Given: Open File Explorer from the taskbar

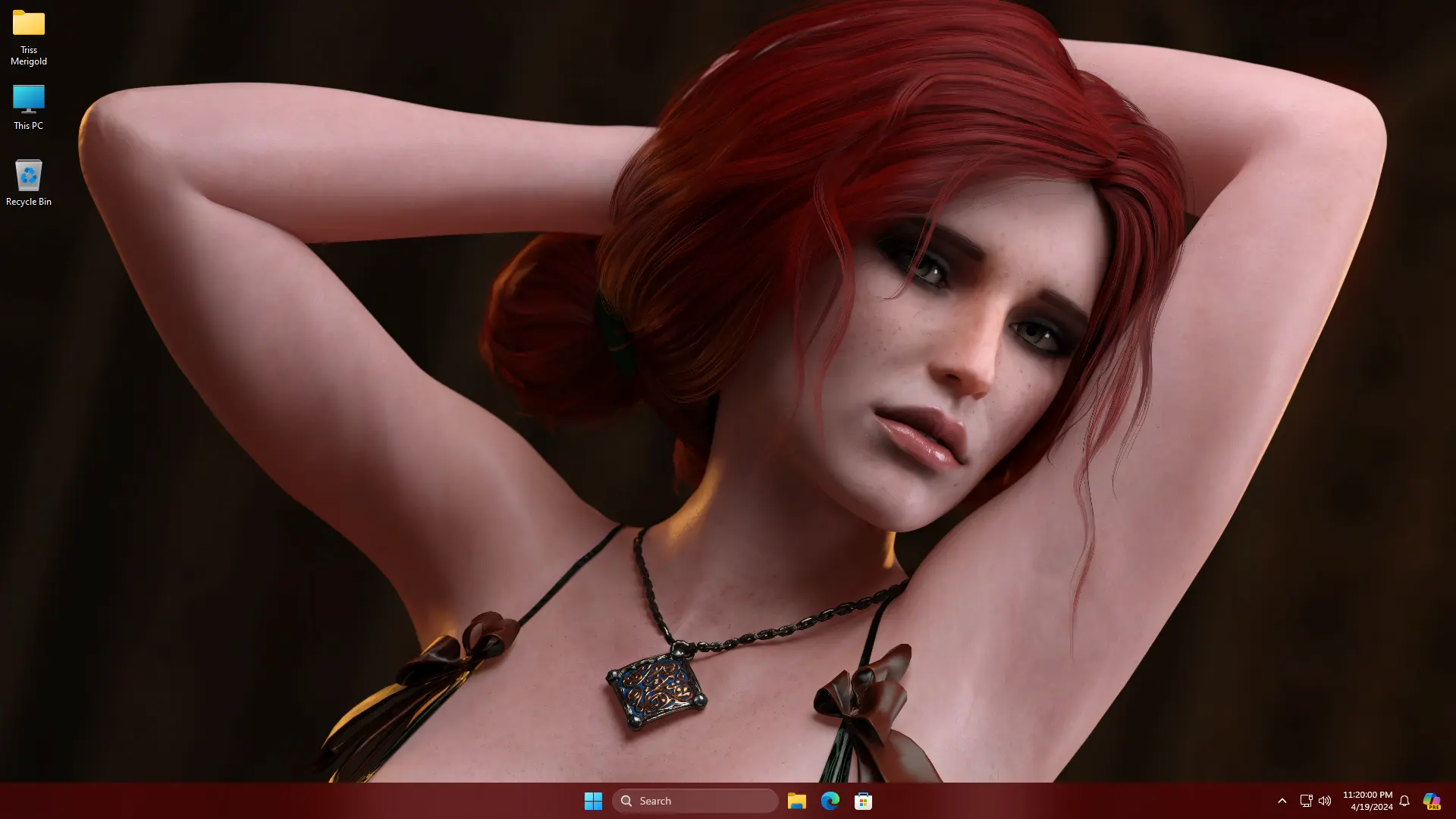Looking at the screenshot, I should pos(796,801).
